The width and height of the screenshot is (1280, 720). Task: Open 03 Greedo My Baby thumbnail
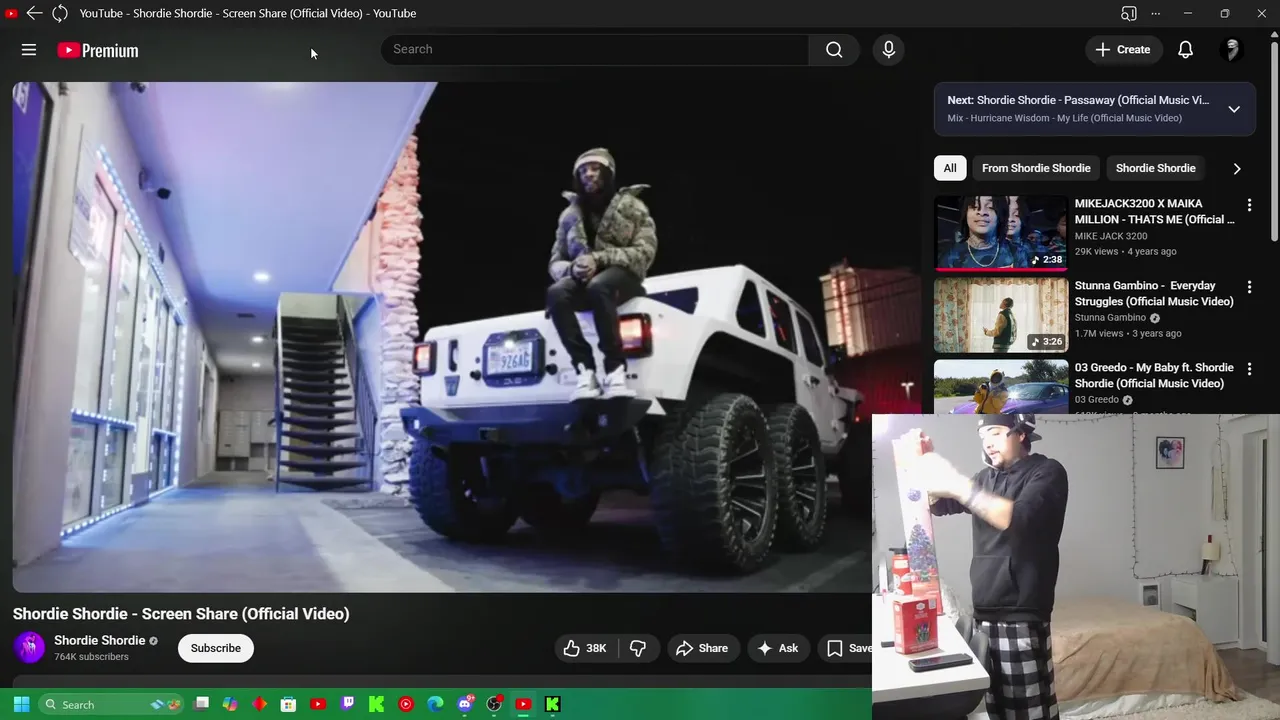tap(1000, 387)
